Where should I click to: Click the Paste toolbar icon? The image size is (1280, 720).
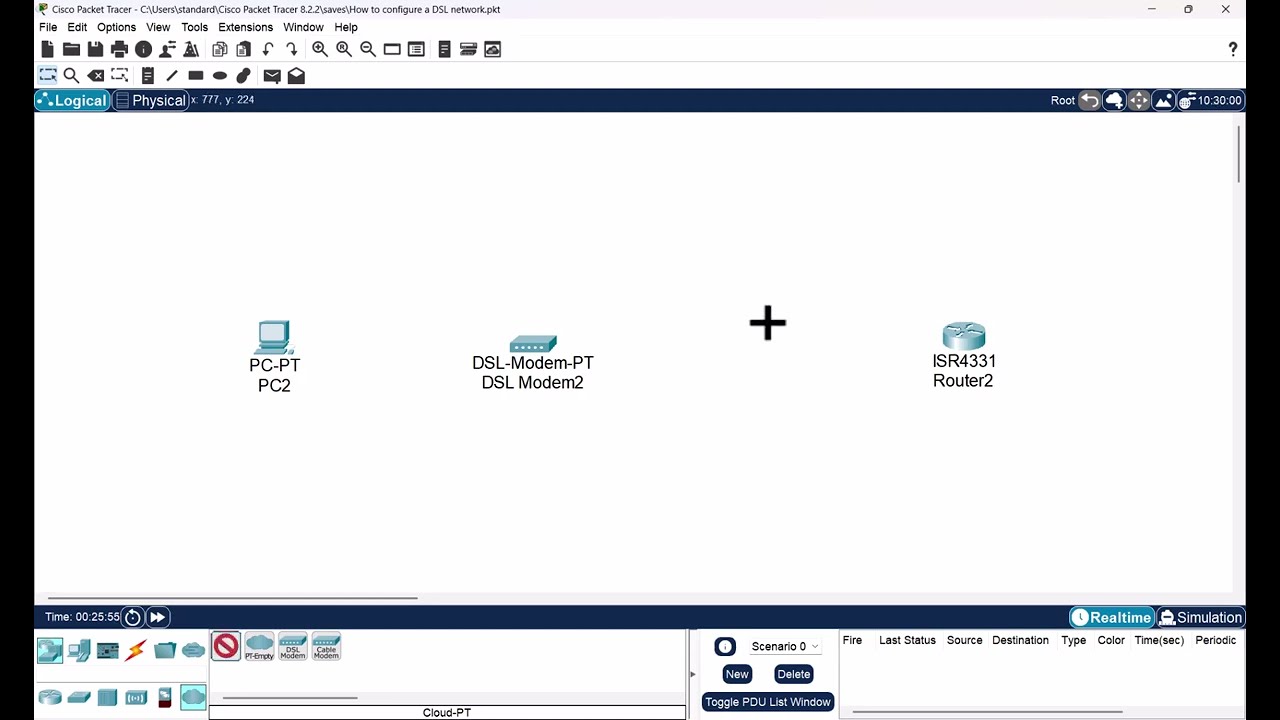pos(243,49)
